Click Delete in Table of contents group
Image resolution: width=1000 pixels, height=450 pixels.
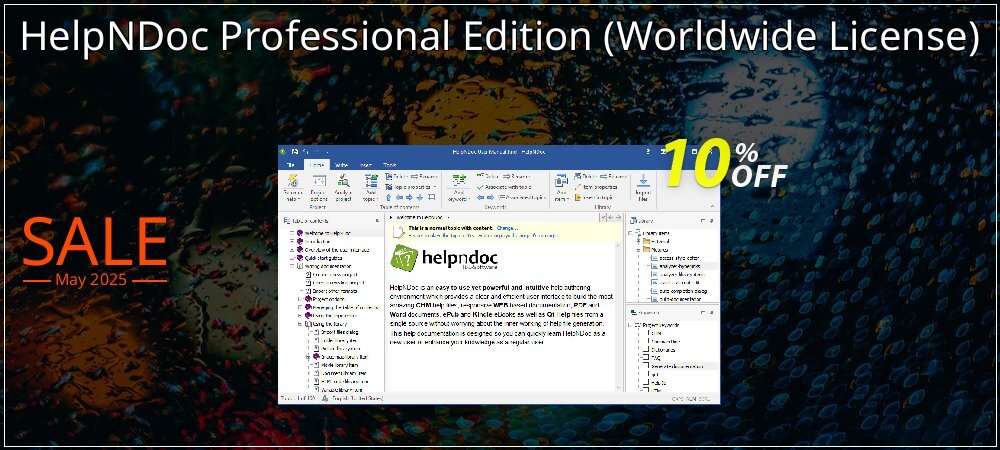395,177
